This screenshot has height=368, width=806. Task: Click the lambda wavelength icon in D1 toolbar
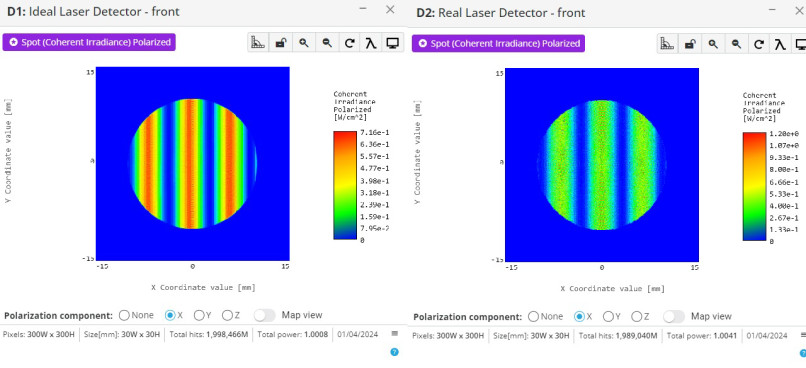371,43
